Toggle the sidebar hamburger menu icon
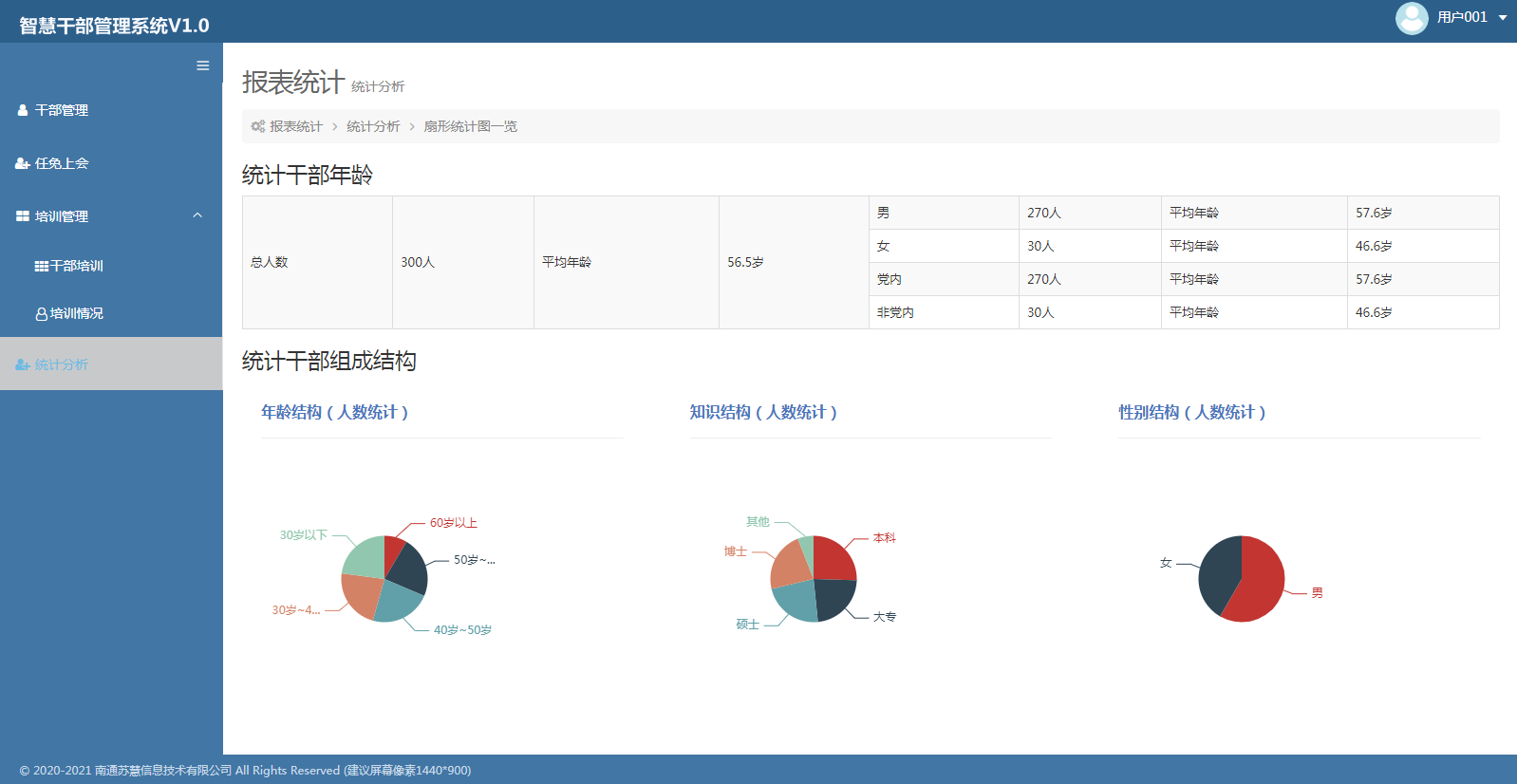 pos(202,65)
